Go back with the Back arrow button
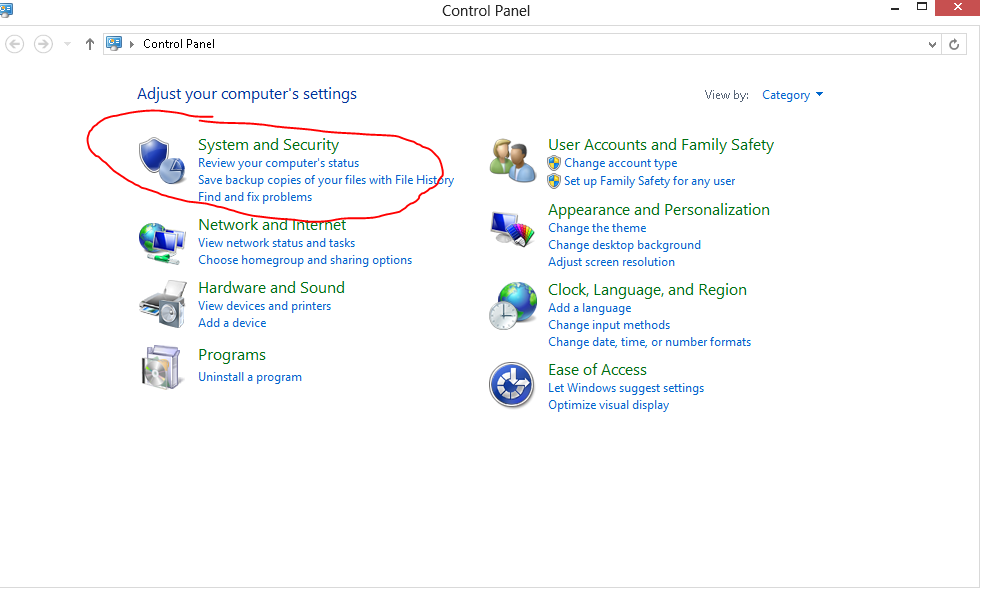This screenshot has width=981, height=590. pyautogui.click(x=15, y=44)
